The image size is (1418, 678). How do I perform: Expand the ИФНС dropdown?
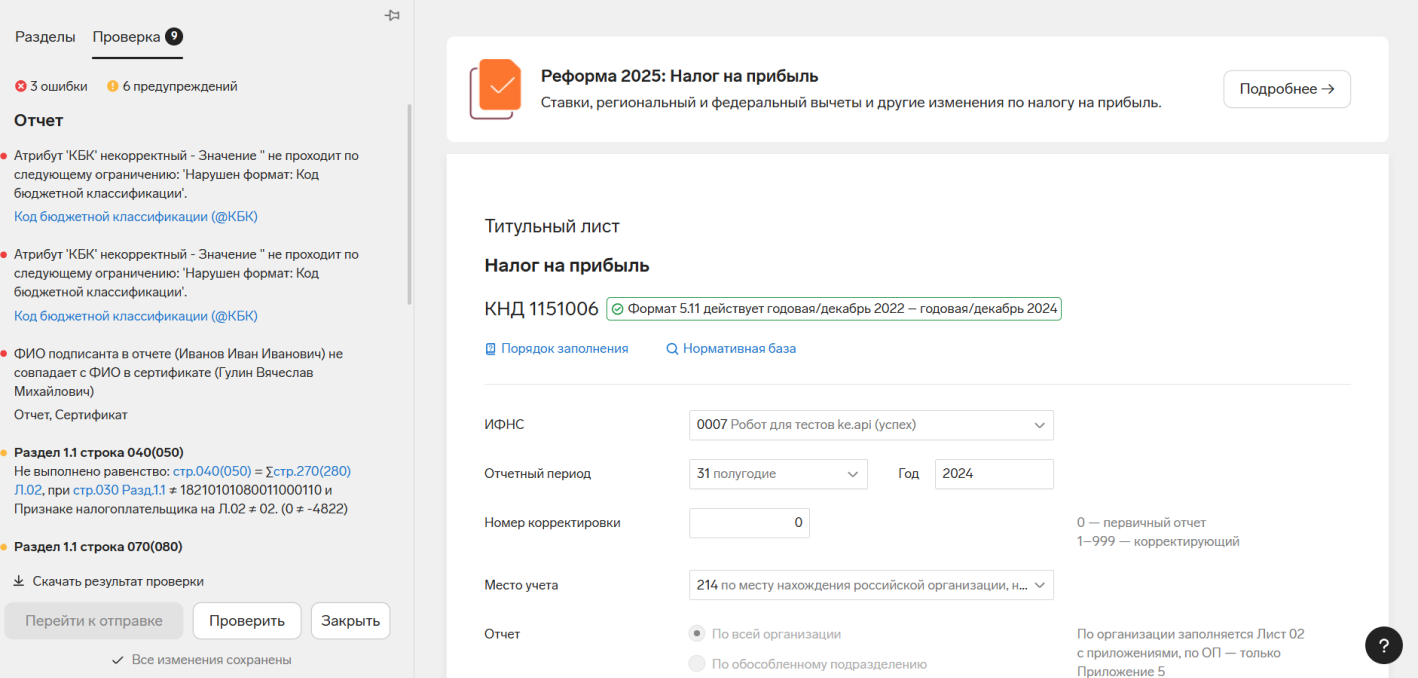[x=1038, y=425]
